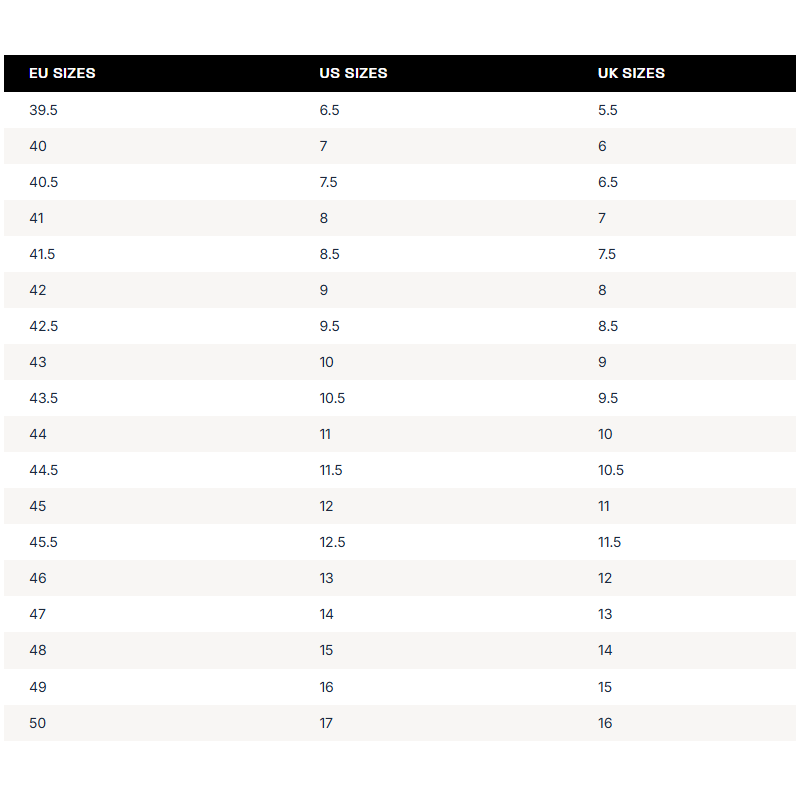Viewport: 800px width, 800px height.
Task: Click UK size 10.5 cell
Action: pyautogui.click(x=611, y=470)
